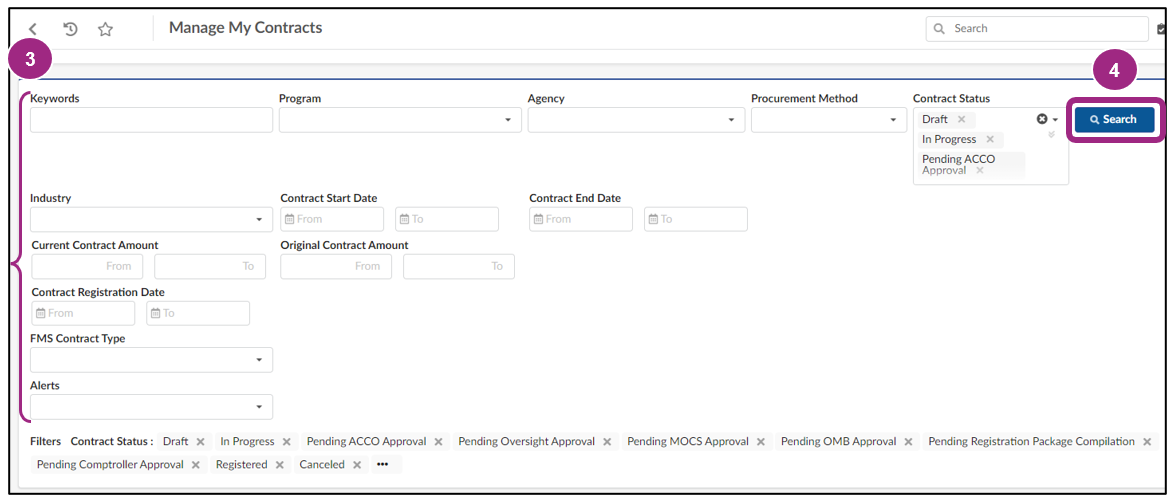Screen dimensions: 1171x504
Task: Expand the Program dropdown
Action: coord(400,120)
